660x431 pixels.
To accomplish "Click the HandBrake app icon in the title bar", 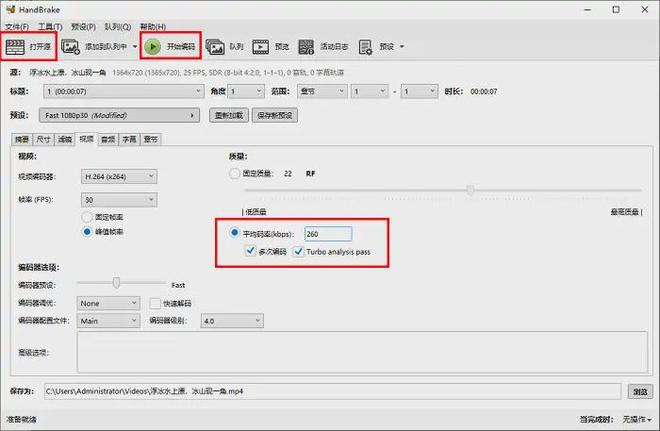I will pyautogui.click(x=11, y=9).
